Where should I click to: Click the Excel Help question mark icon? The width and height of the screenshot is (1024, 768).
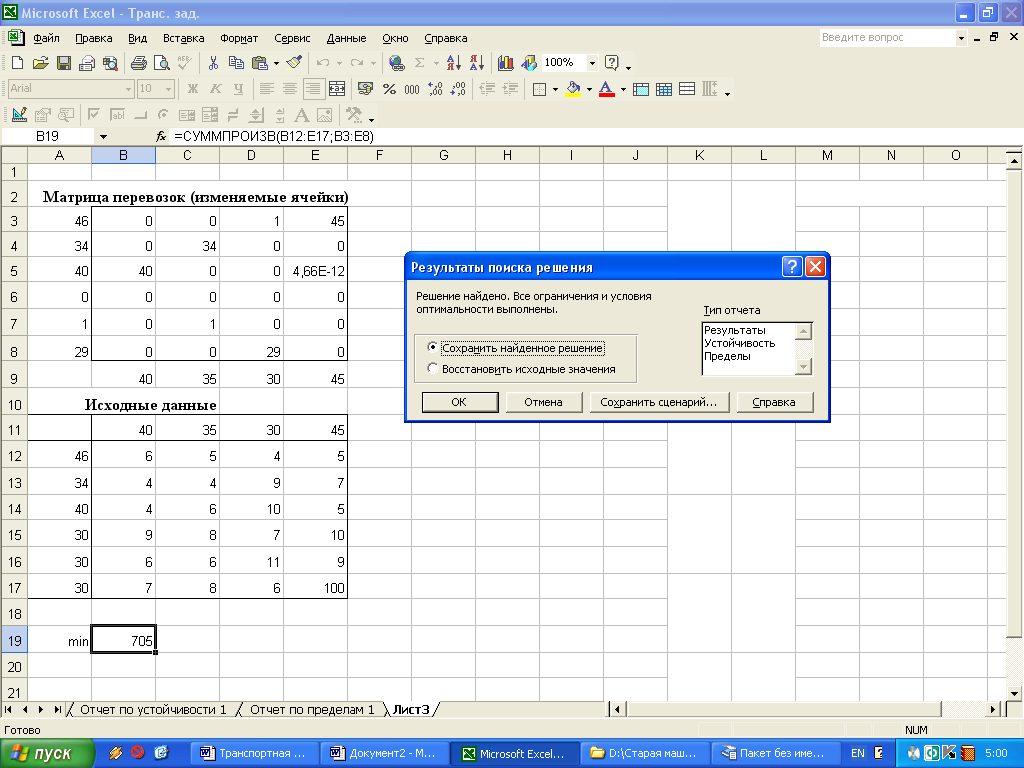612,63
